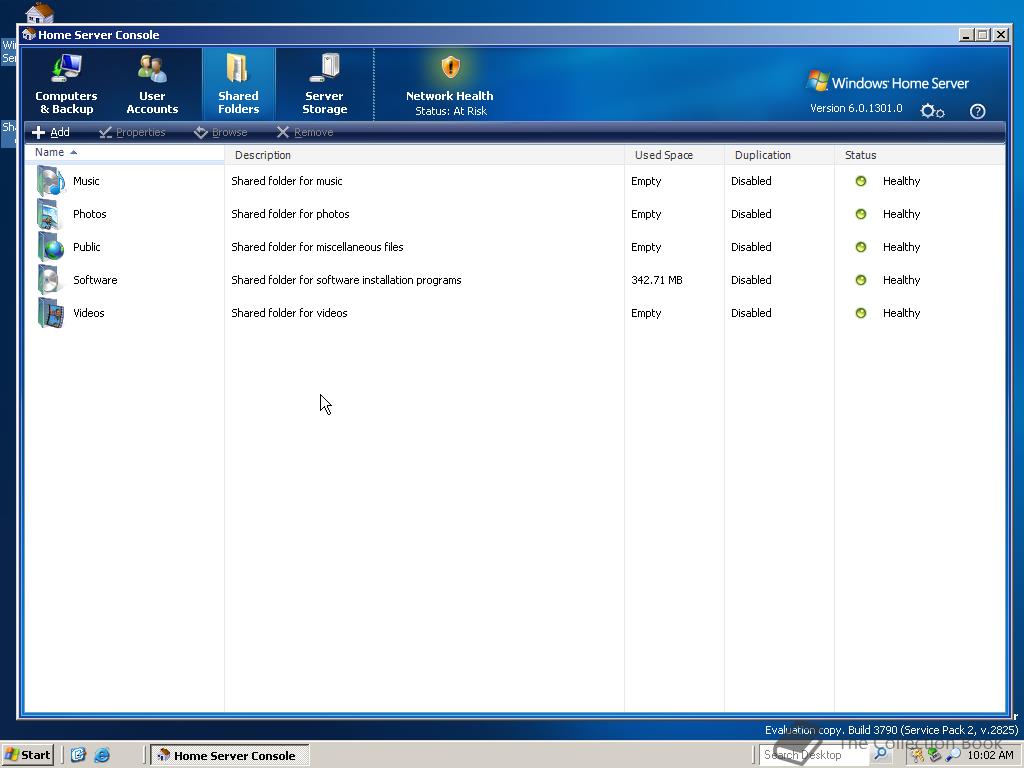Click Home Server Console taskbar button
Viewport: 1024px width, 768px height.
[x=231, y=756]
